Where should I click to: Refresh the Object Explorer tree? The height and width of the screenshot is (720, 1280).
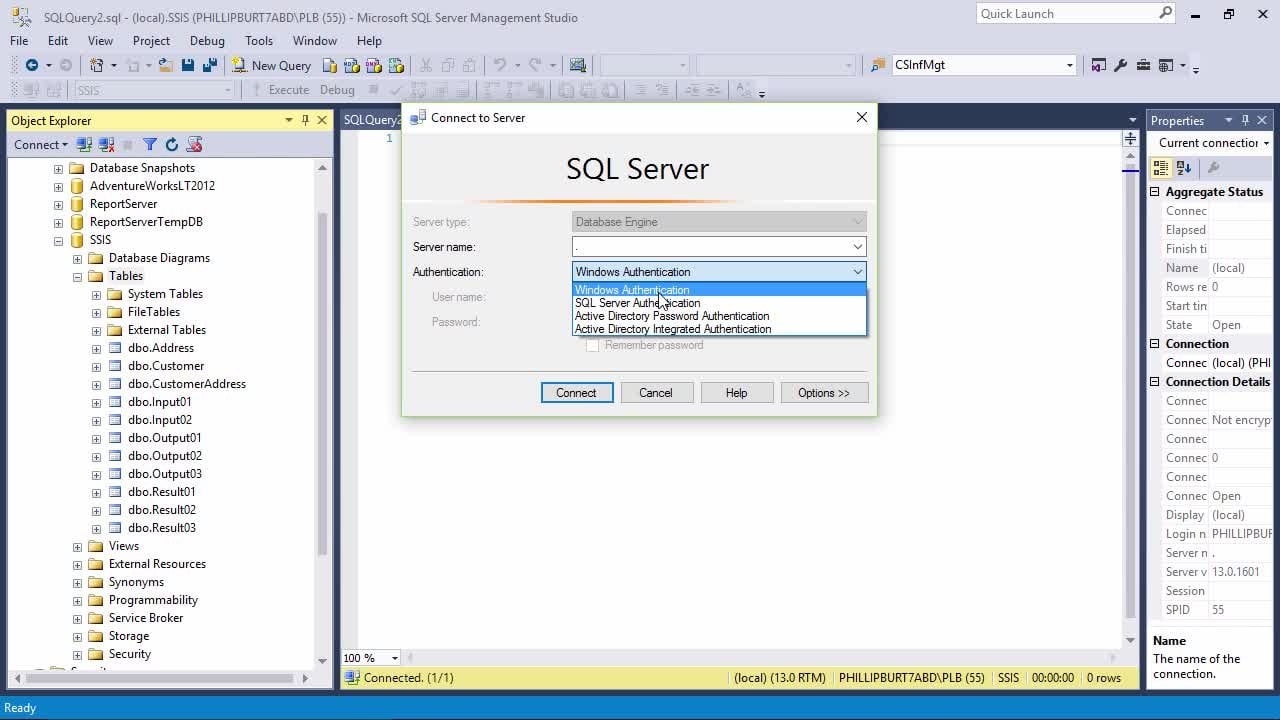click(171, 145)
